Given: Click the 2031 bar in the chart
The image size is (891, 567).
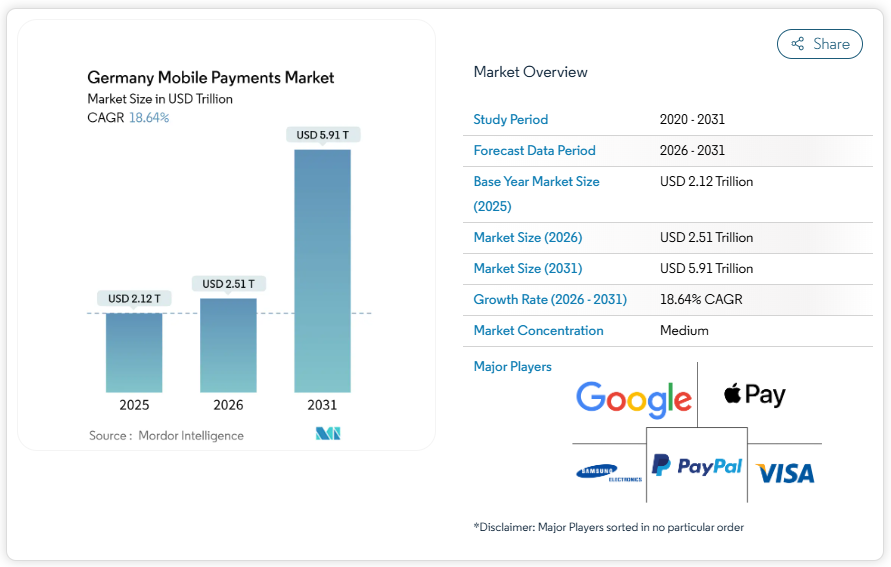Looking at the screenshot, I should [x=322, y=270].
